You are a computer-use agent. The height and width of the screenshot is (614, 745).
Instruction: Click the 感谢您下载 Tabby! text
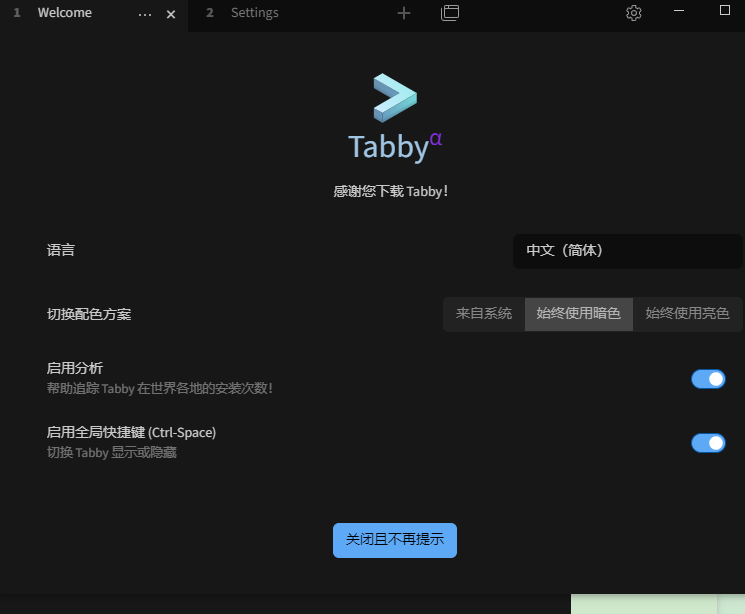tap(391, 192)
